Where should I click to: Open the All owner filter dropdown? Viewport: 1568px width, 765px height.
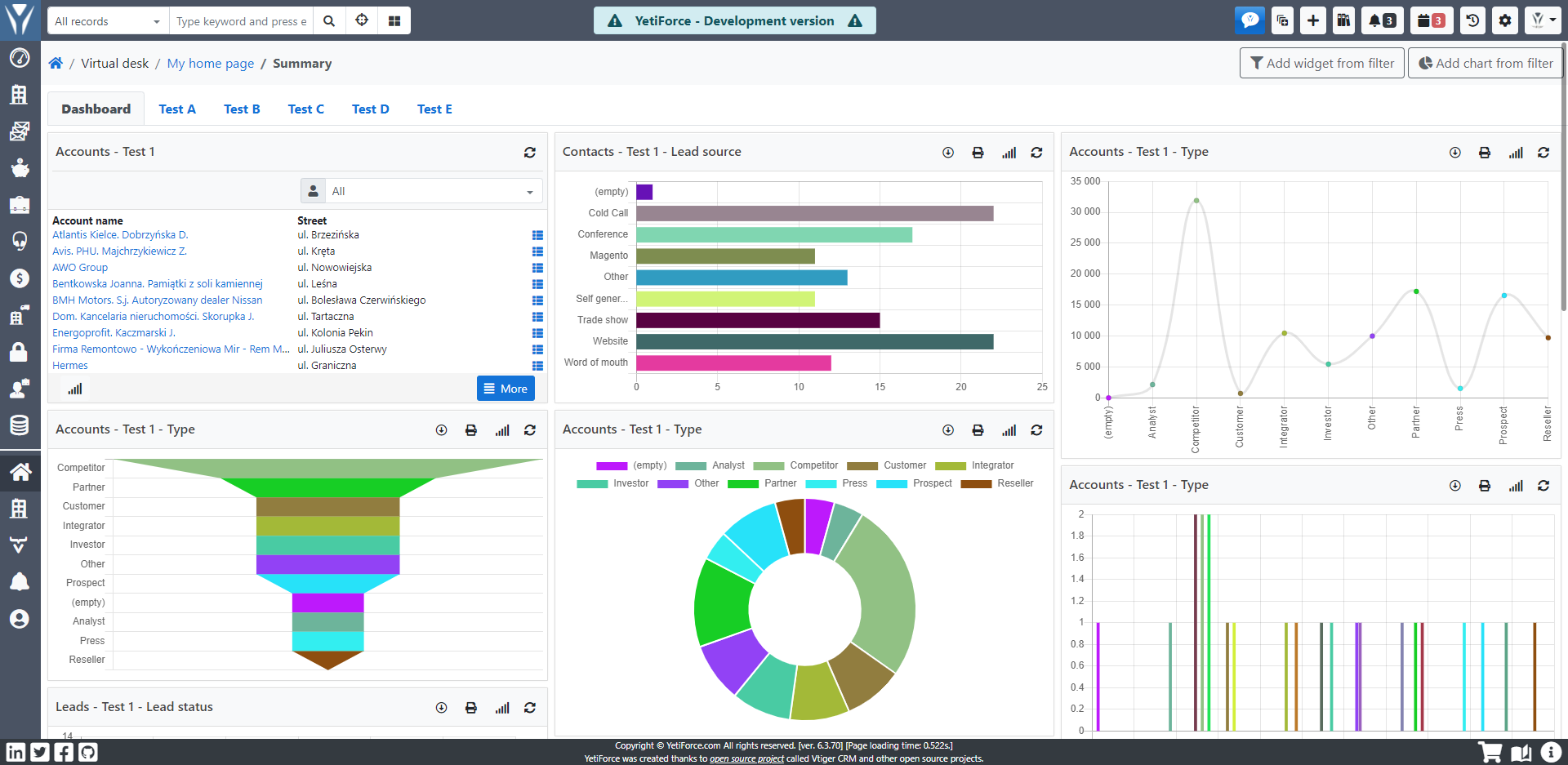pyautogui.click(x=421, y=191)
